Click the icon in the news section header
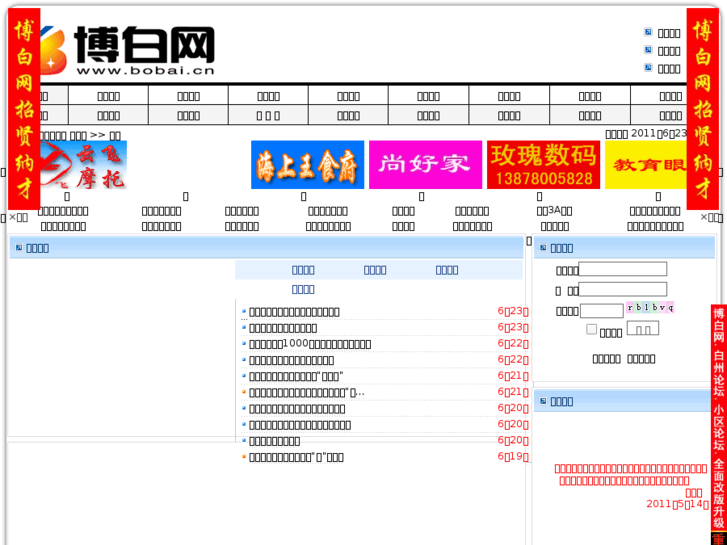The height and width of the screenshot is (545, 727). pos(19,248)
